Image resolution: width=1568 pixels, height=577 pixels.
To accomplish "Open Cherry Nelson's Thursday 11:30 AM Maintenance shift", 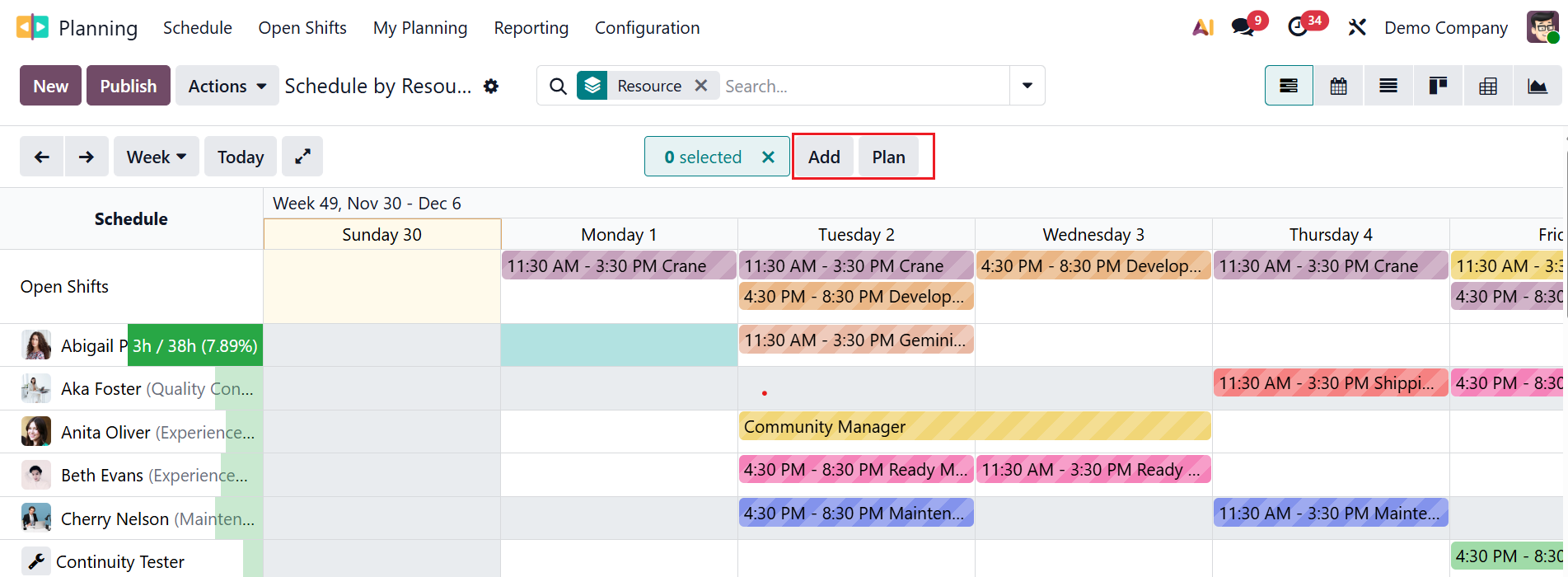I will tap(1331, 513).
